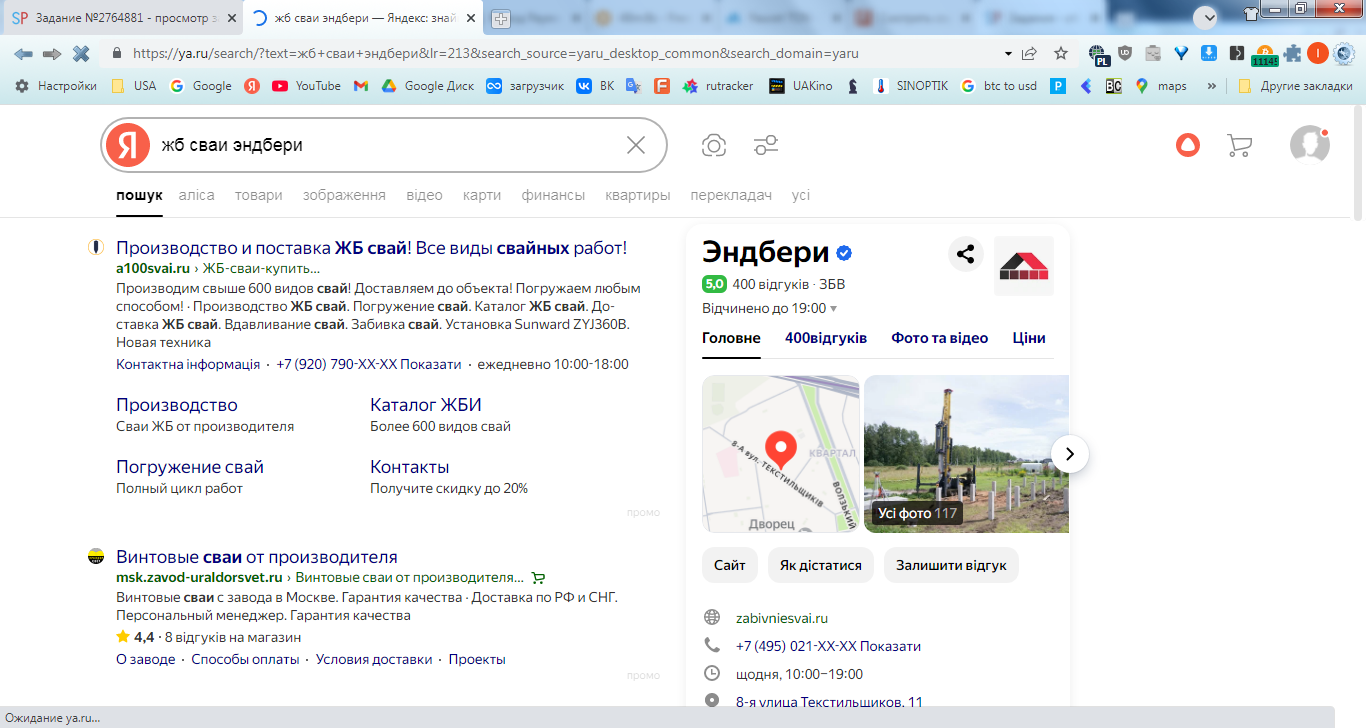Expand the address bar dropdown arrow
The image size is (1366, 728).
pos(1008,54)
